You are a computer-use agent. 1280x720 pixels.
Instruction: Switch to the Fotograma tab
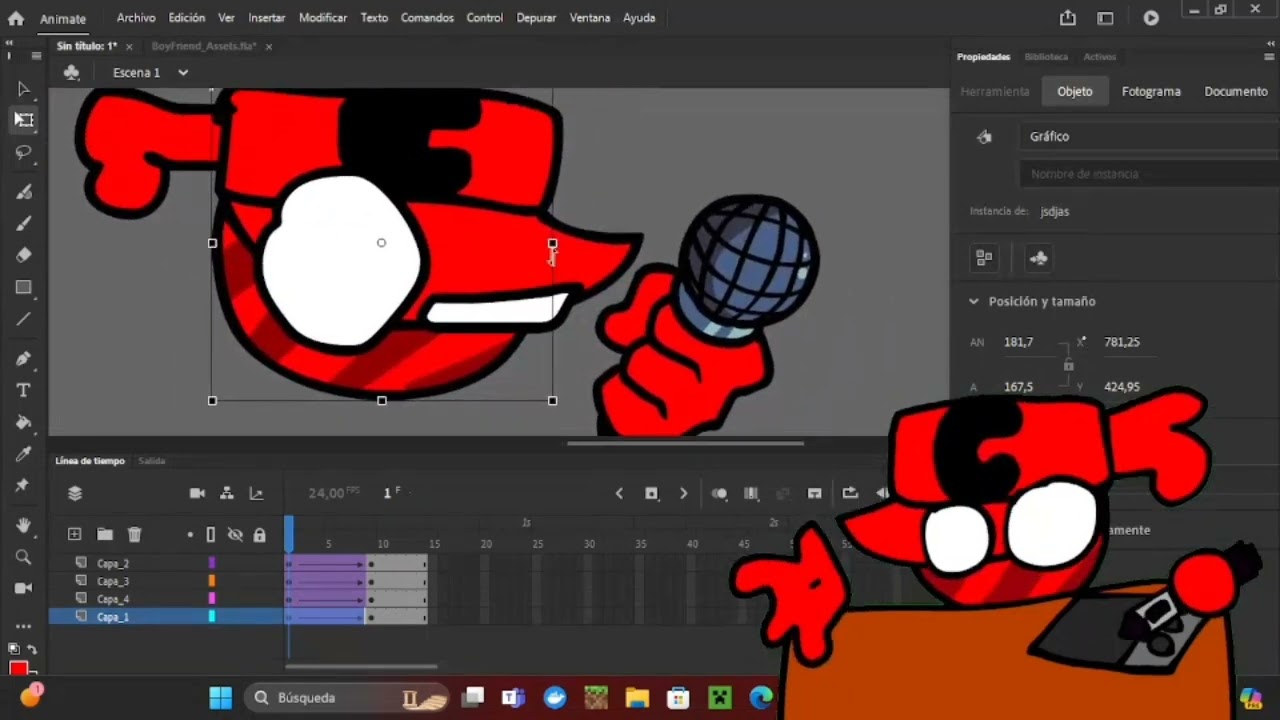tap(1151, 91)
